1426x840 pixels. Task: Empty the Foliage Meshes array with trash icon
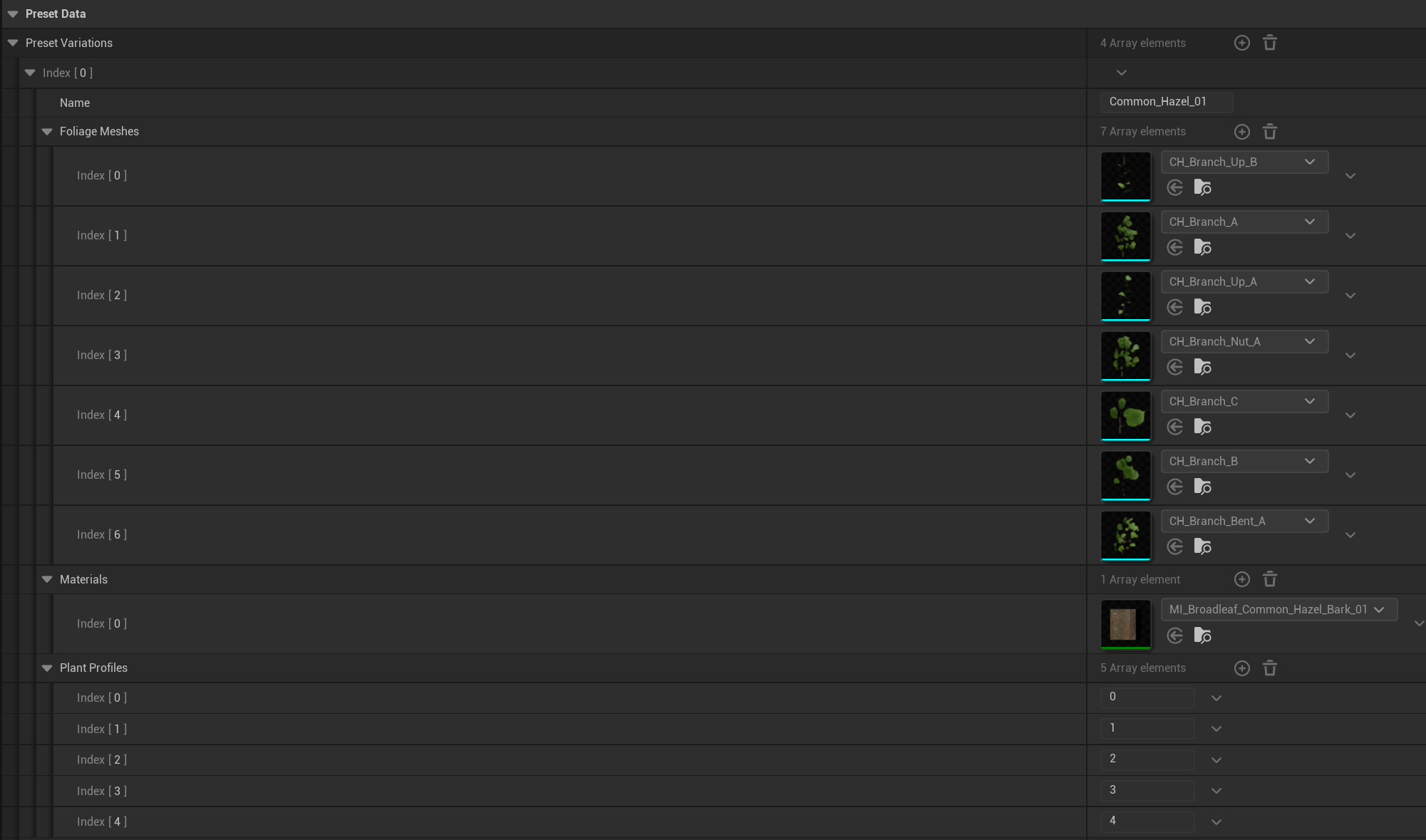point(1269,132)
